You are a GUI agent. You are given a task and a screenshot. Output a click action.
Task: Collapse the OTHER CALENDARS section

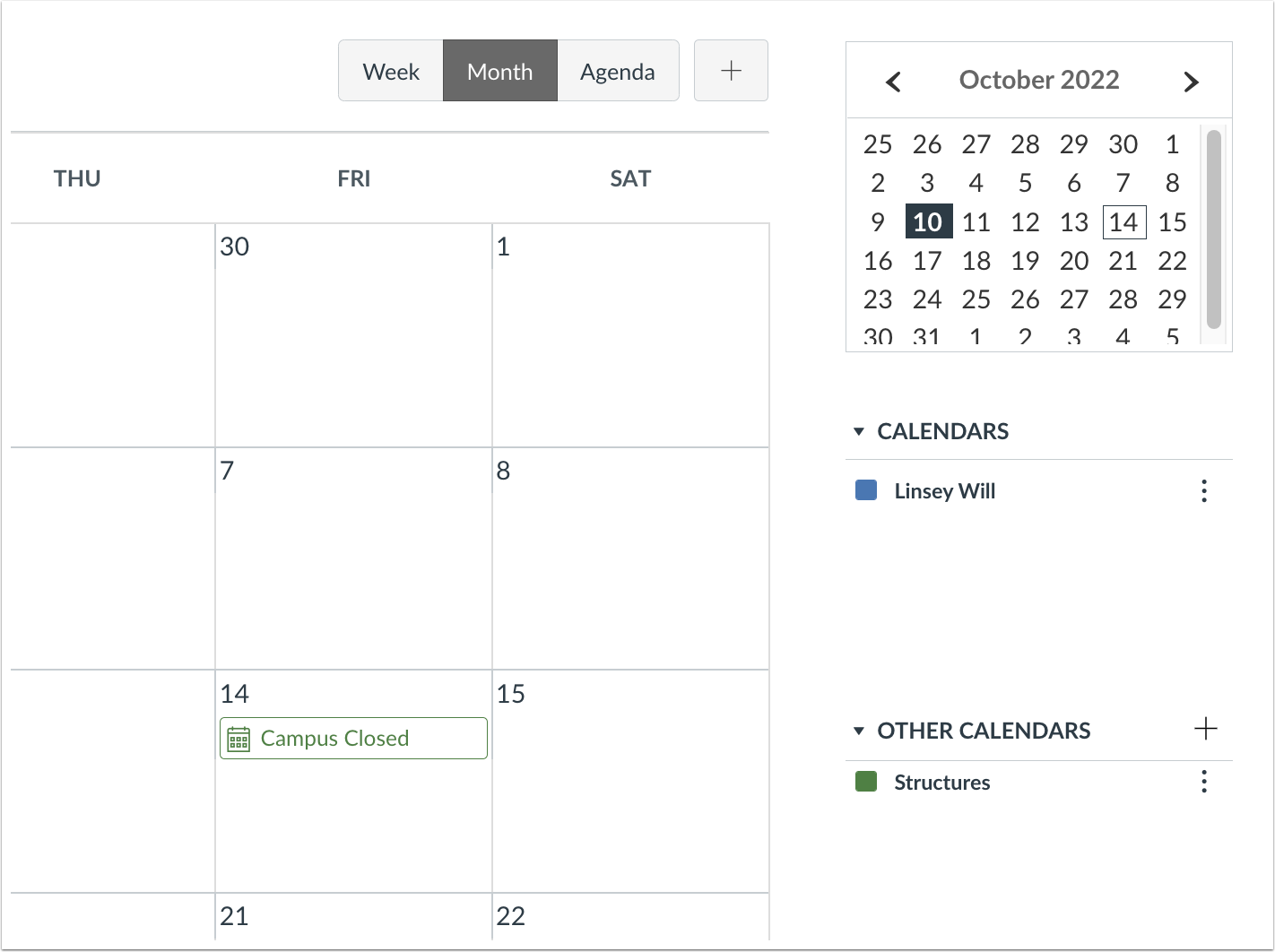857,731
